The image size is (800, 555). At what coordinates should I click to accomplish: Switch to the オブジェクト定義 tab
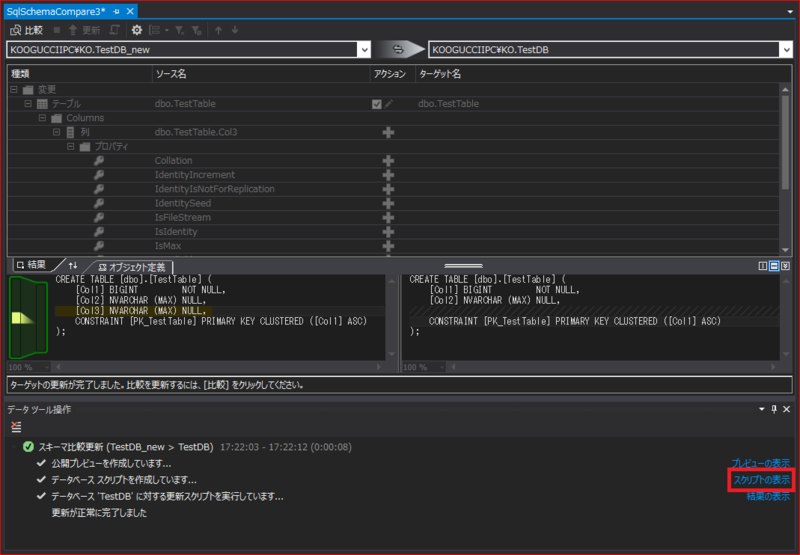[132, 267]
